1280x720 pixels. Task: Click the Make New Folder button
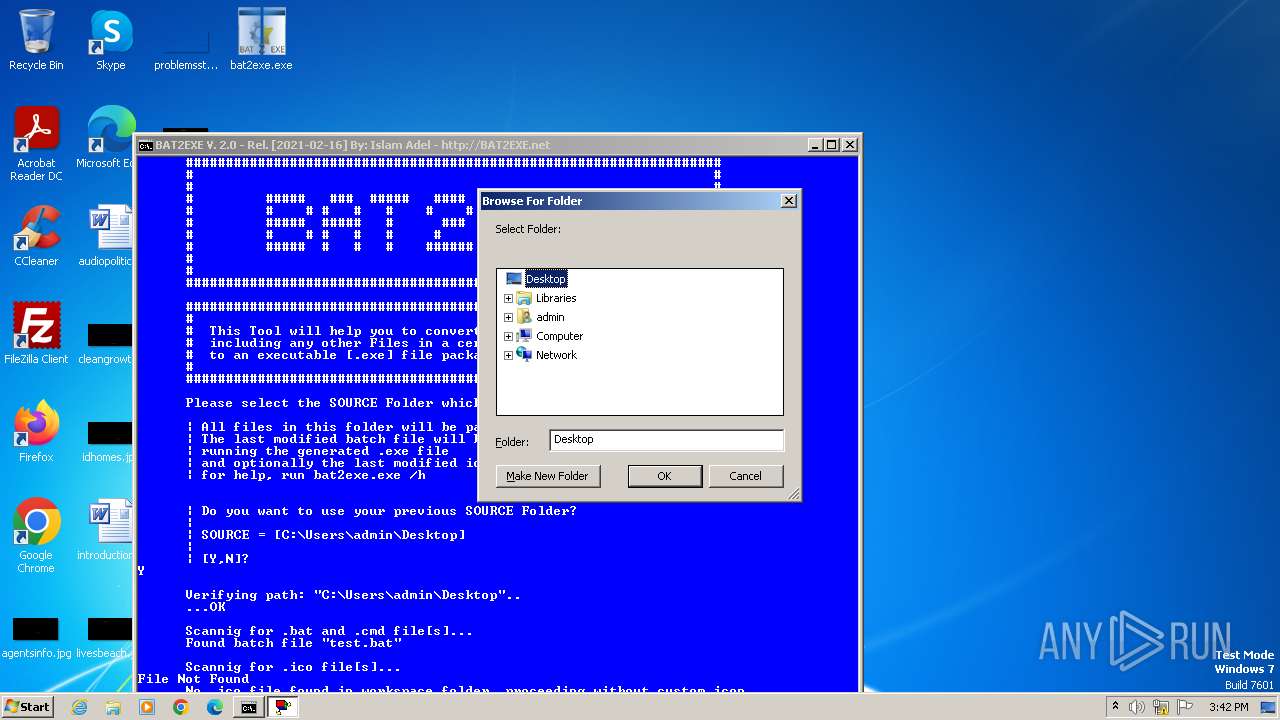[548, 476]
